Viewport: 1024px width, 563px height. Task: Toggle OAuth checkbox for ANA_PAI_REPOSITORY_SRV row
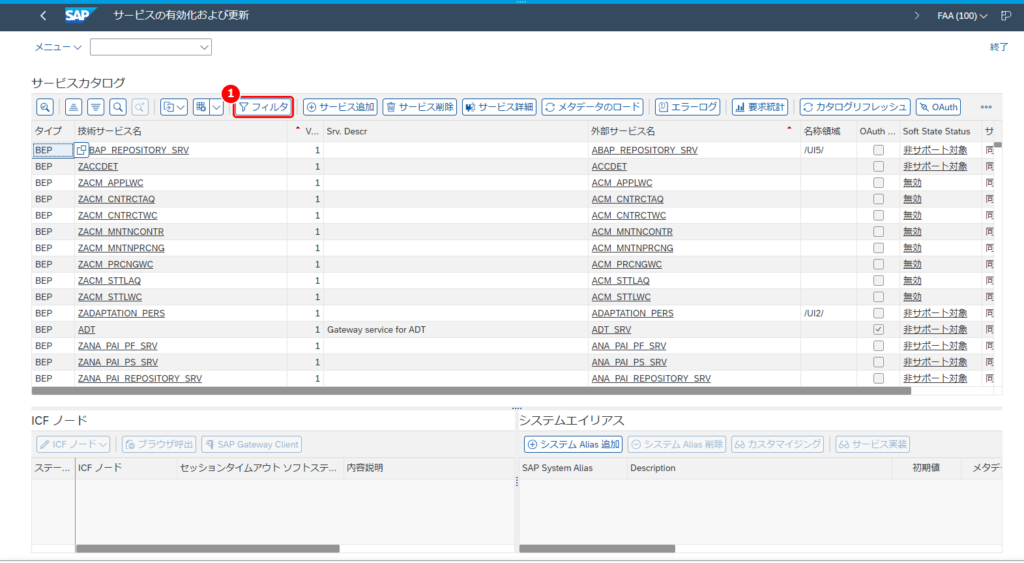point(878,379)
